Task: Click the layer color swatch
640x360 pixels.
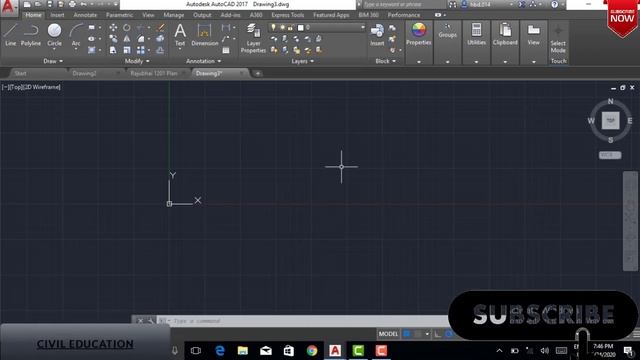Action: pos(300,27)
